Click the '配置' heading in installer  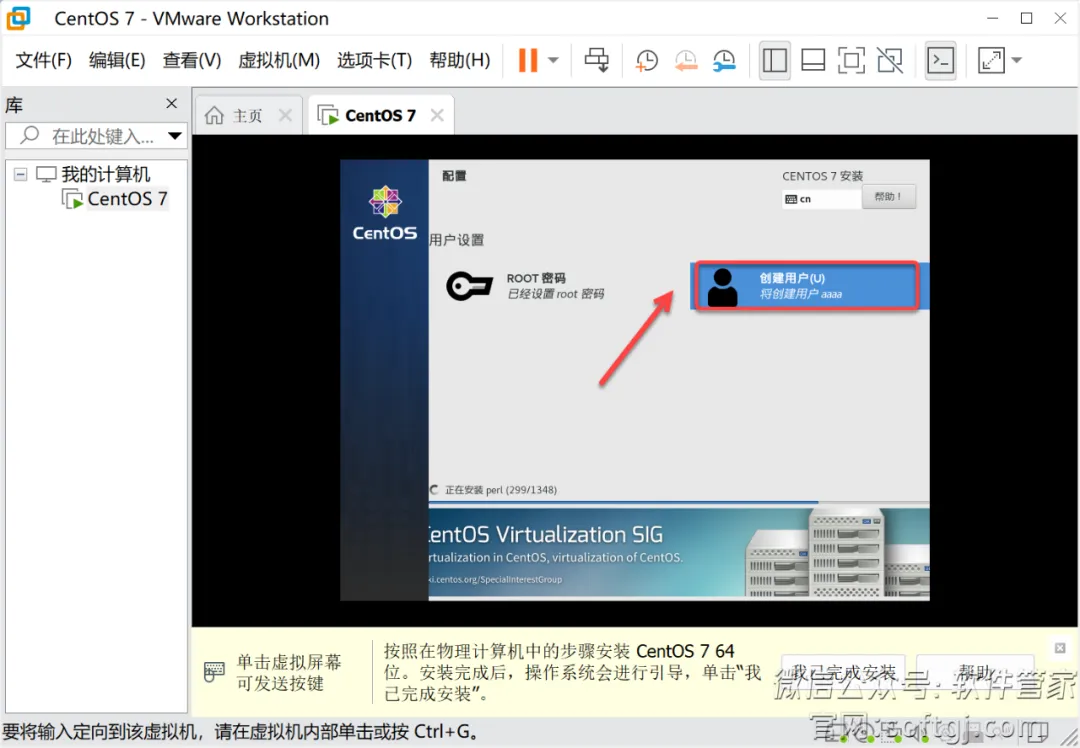click(x=455, y=176)
